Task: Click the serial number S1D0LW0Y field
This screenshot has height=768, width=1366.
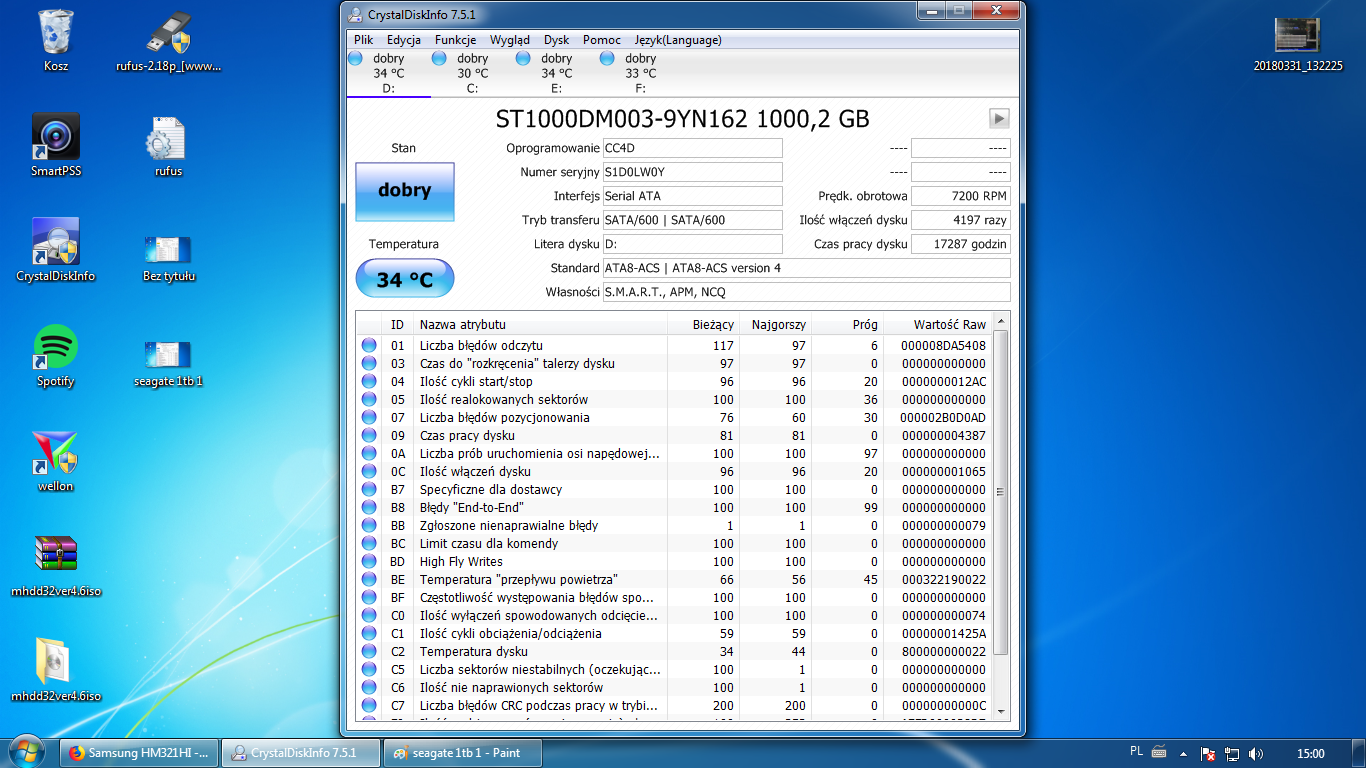Action: tap(693, 172)
